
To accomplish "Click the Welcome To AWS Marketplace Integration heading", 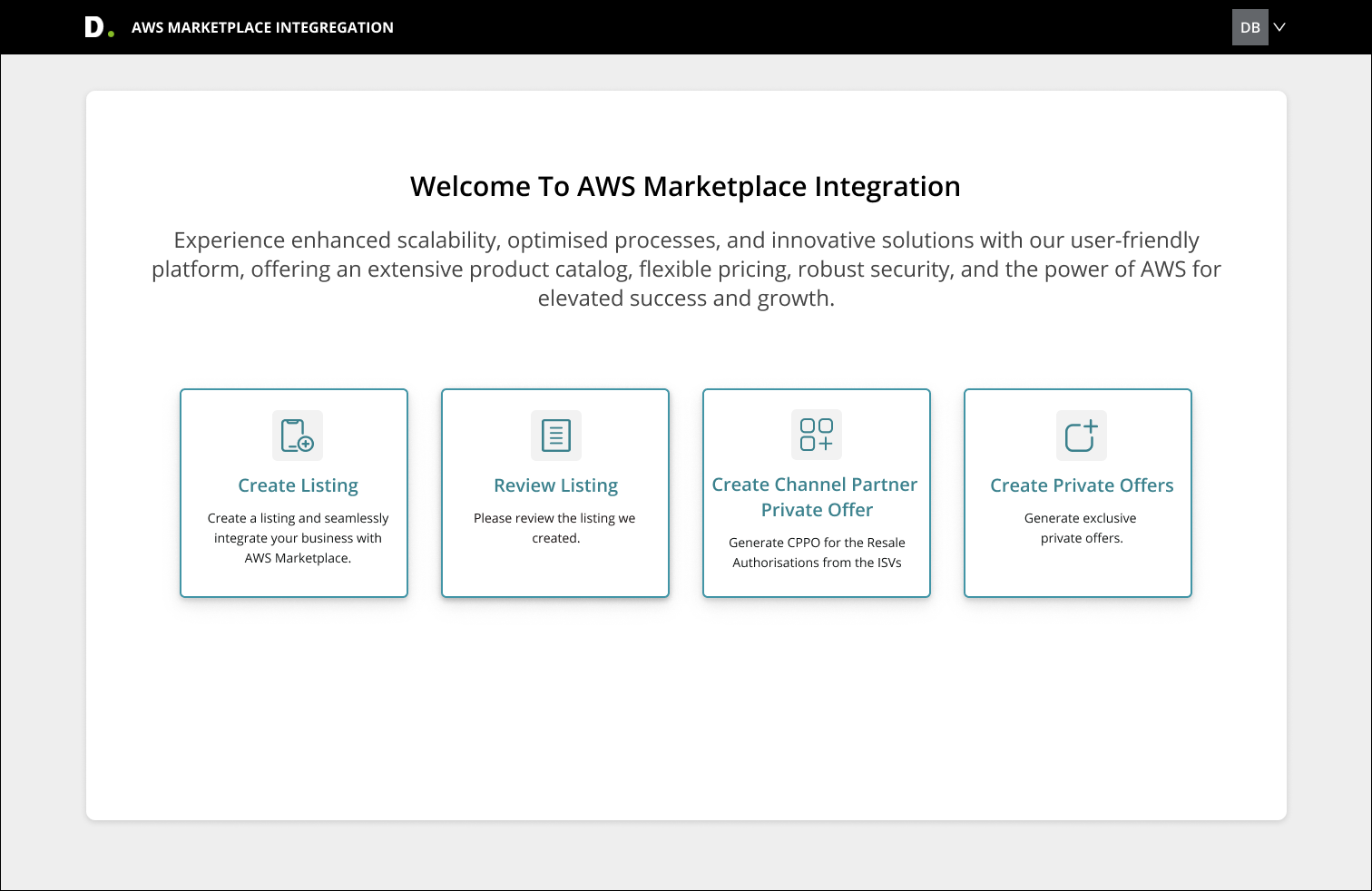I will click(x=685, y=186).
